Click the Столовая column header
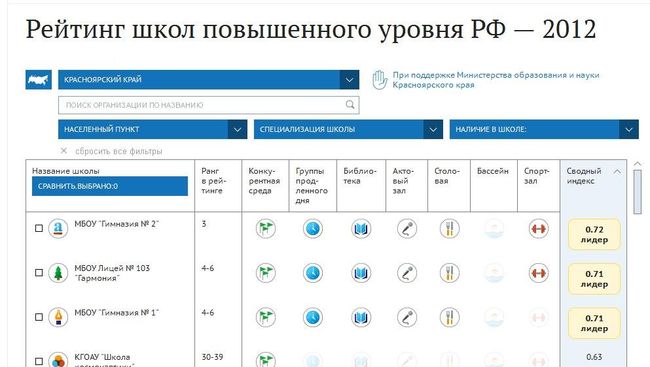The image size is (650, 367). click(x=447, y=176)
